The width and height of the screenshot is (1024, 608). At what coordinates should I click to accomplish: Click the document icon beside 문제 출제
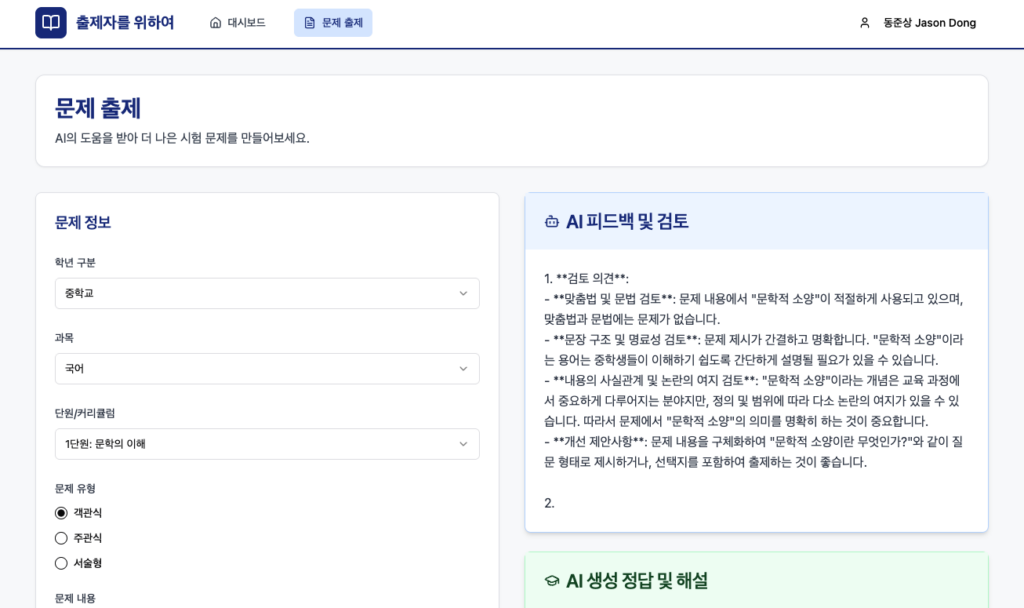[310, 23]
